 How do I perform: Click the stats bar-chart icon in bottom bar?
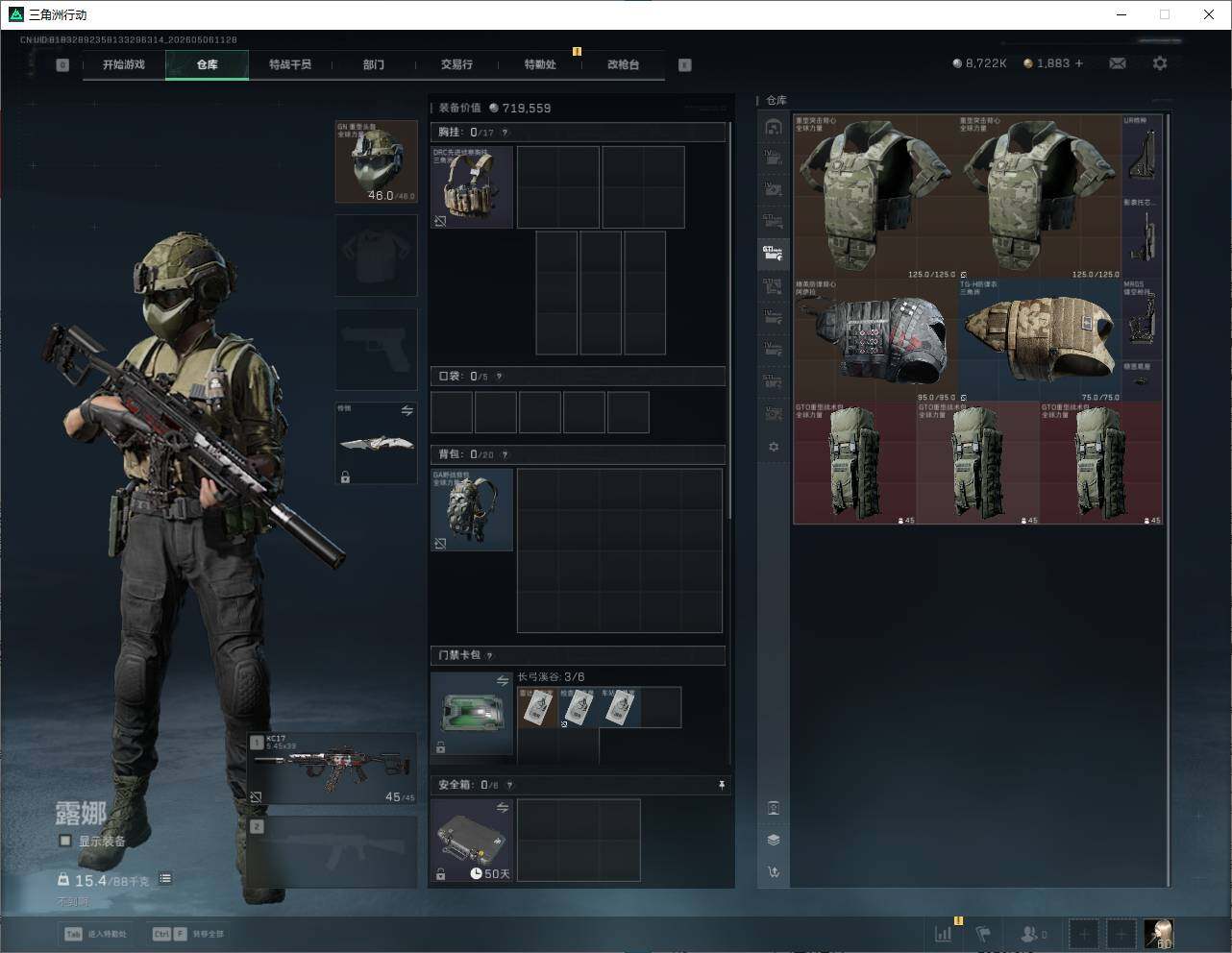click(x=944, y=933)
